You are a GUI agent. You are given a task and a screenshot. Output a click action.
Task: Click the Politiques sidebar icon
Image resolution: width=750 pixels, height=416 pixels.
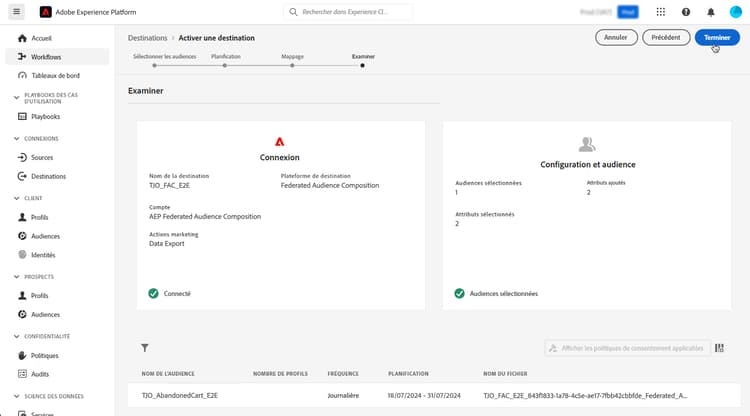[22, 355]
